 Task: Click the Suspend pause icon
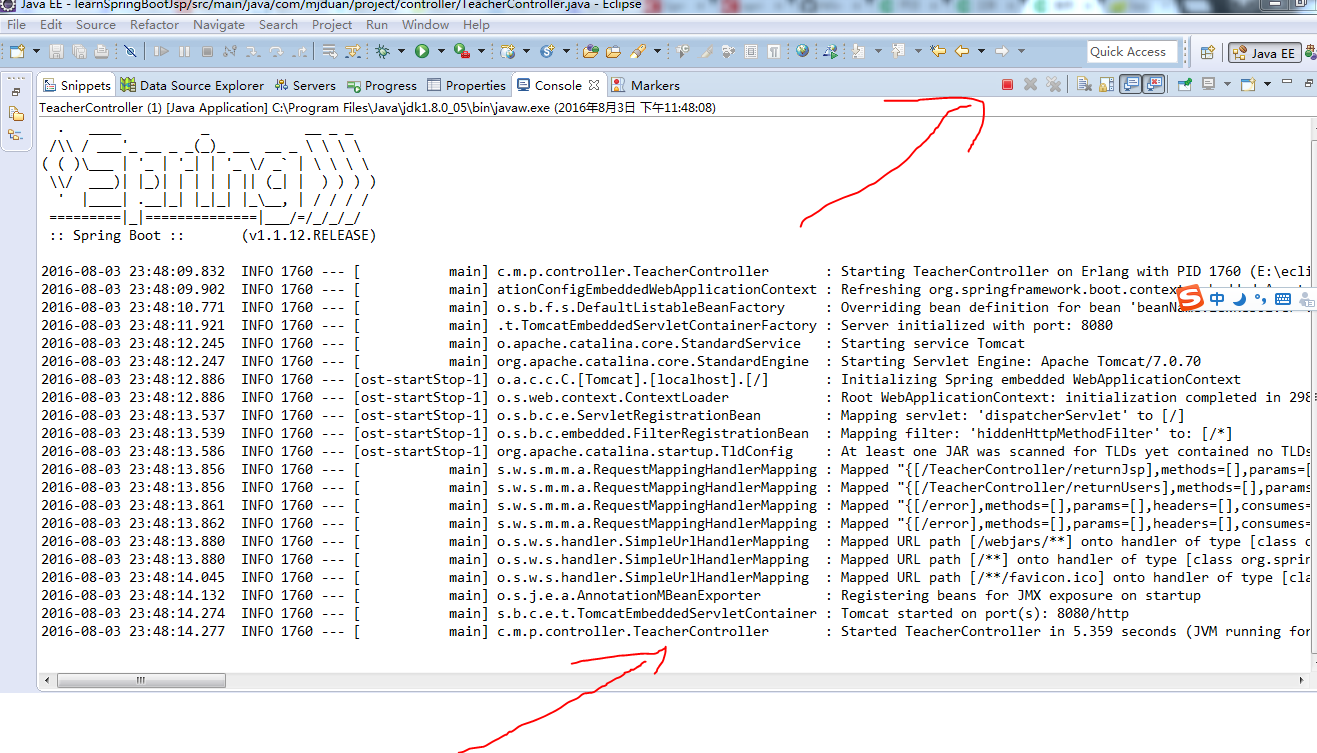point(184,51)
